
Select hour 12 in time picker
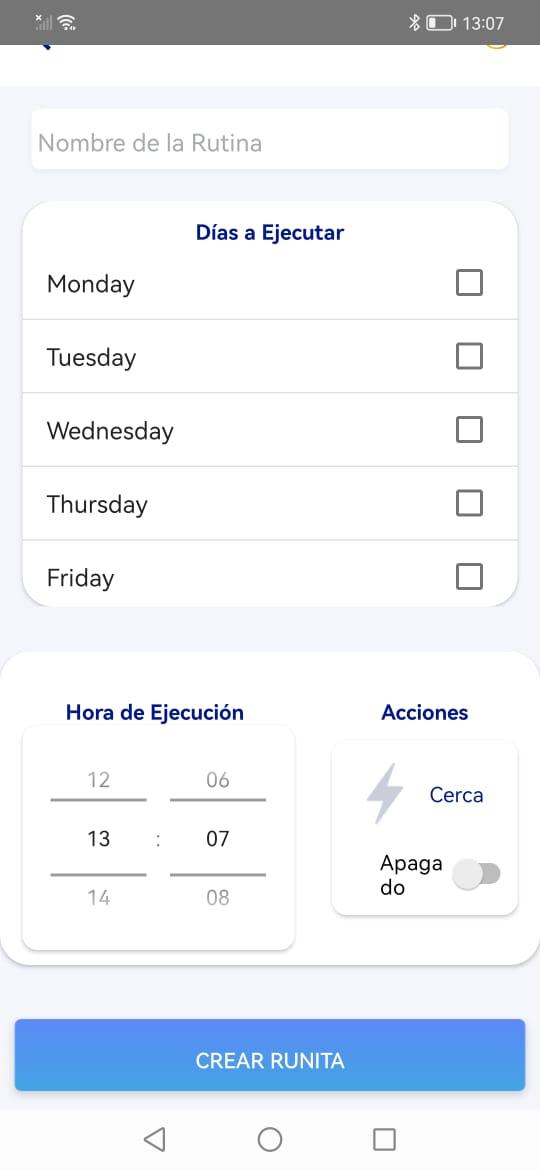click(98, 780)
